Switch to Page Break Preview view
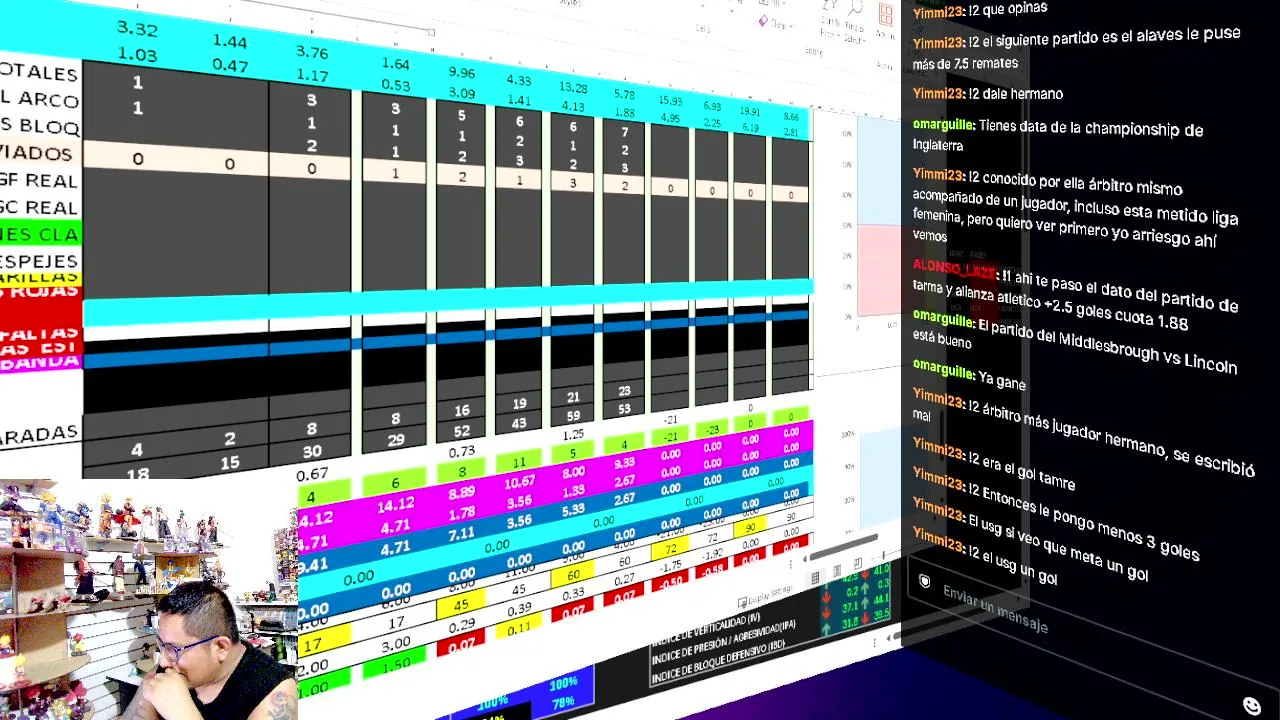The height and width of the screenshot is (720, 1280). [x=858, y=565]
